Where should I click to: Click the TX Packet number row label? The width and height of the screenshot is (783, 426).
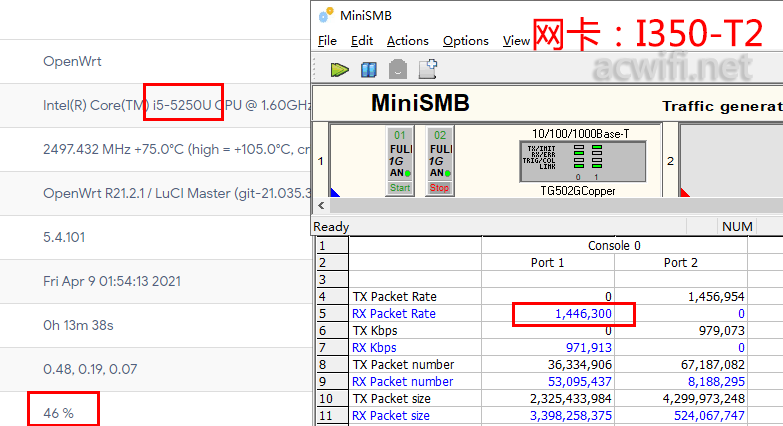click(x=403, y=365)
